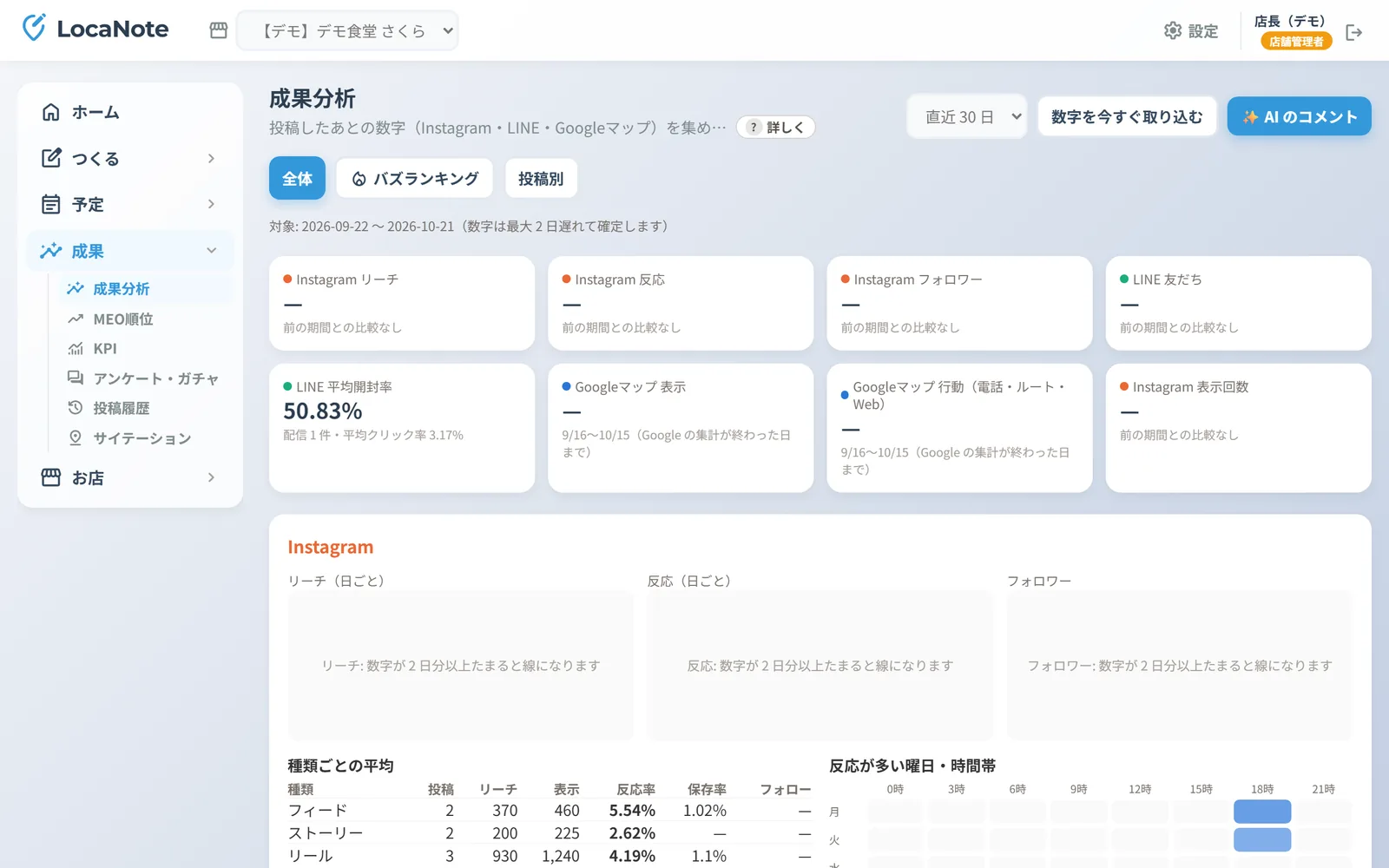Click the 詳しく help button
Image resolution: width=1389 pixels, height=868 pixels.
coord(775,128)
